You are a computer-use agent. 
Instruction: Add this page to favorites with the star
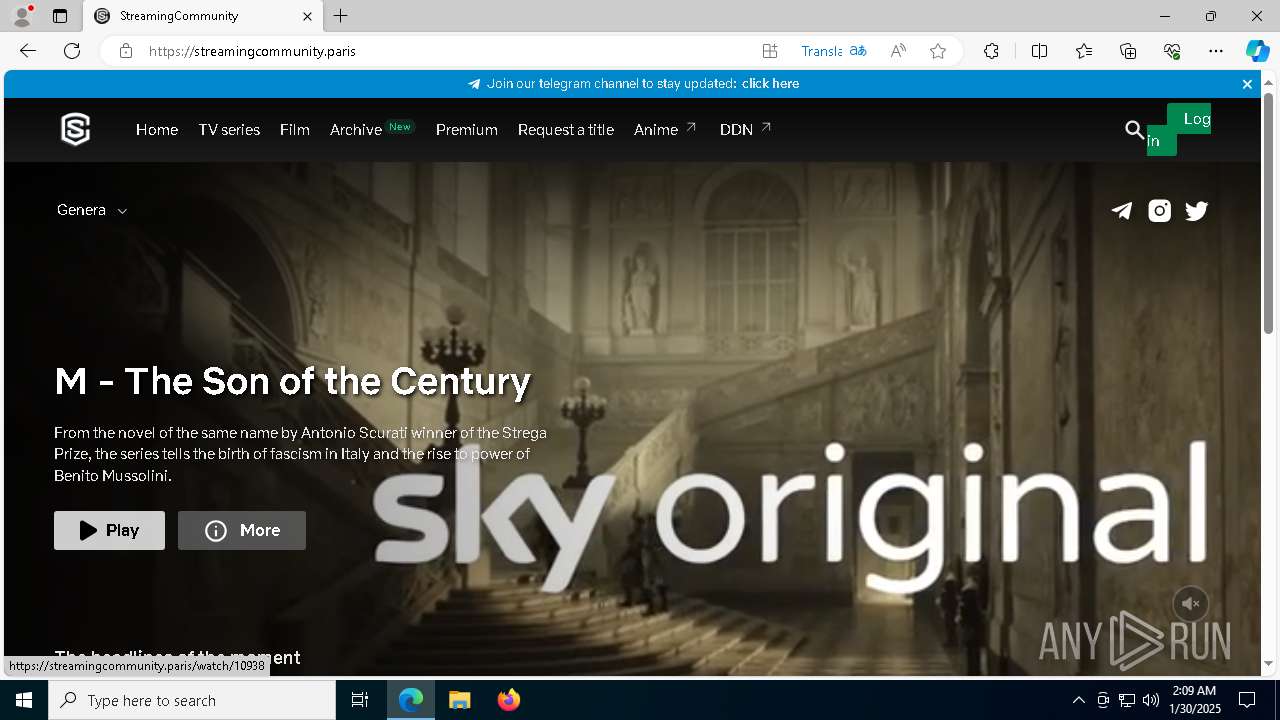(x=938, y=51)
